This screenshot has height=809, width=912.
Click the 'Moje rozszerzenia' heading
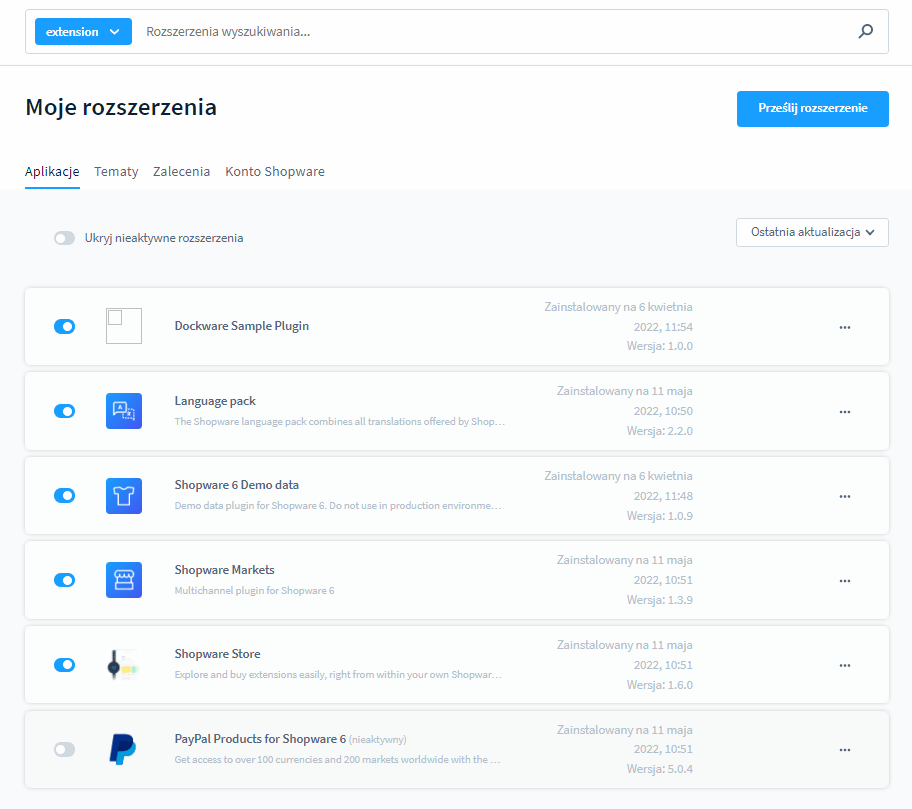(x=121, y=108)
